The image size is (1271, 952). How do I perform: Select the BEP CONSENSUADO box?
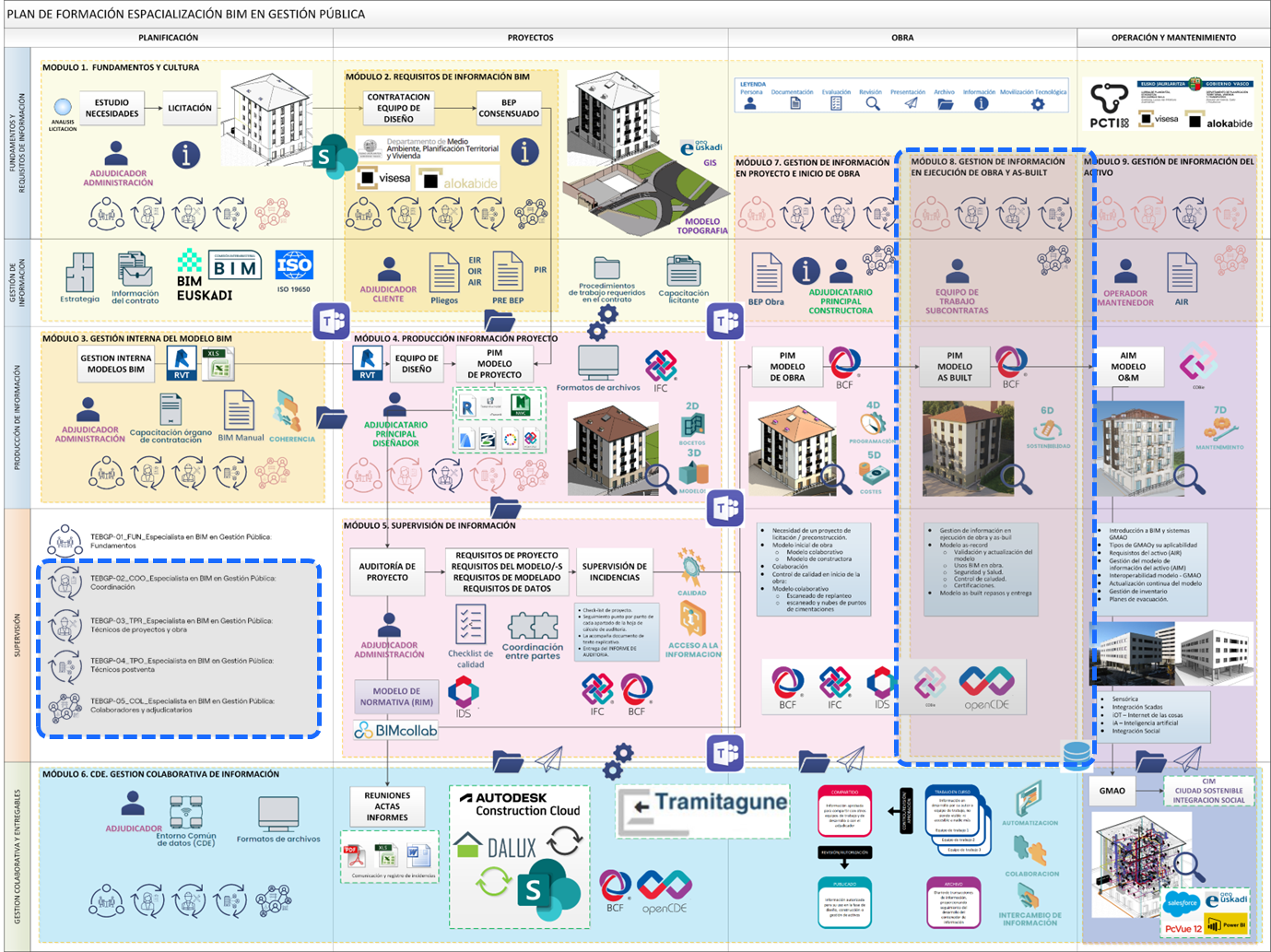click(509, 109)
